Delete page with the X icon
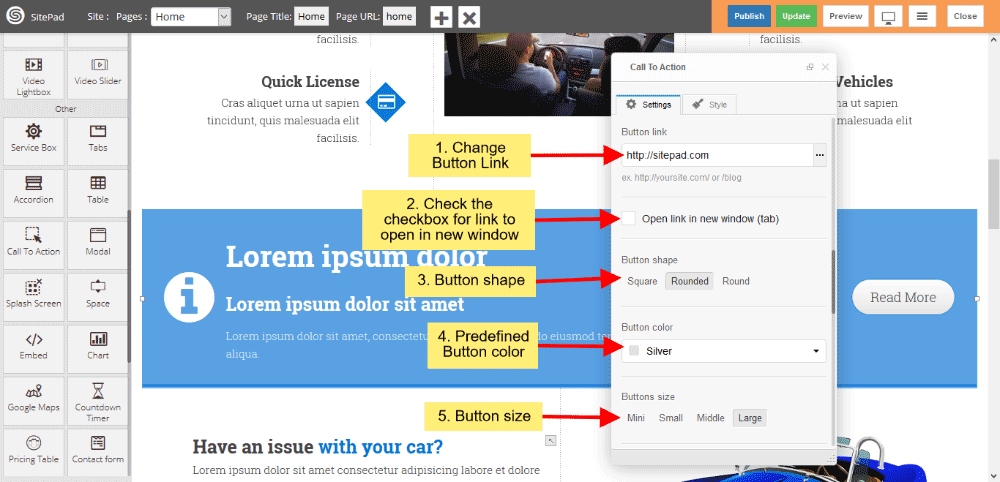The width and height of the screenshot is (1000, 482). click(x=469, y=17)
